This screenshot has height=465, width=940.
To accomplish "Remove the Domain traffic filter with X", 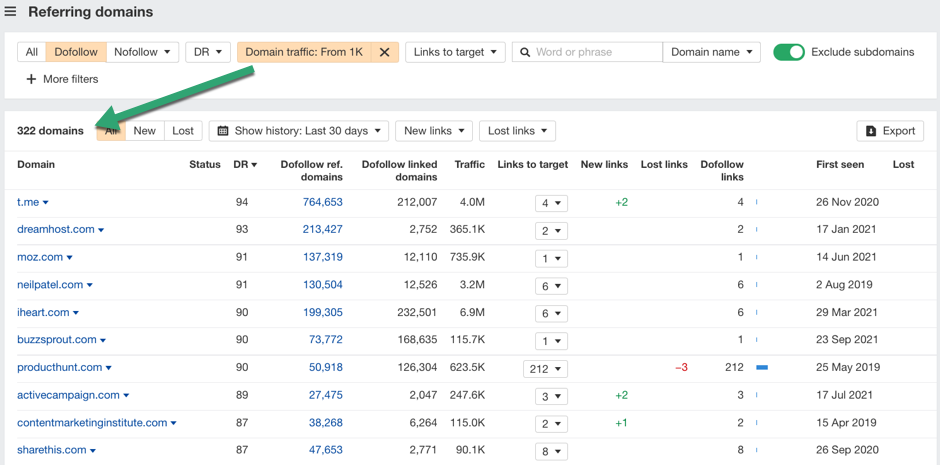I will coord(385,52).
